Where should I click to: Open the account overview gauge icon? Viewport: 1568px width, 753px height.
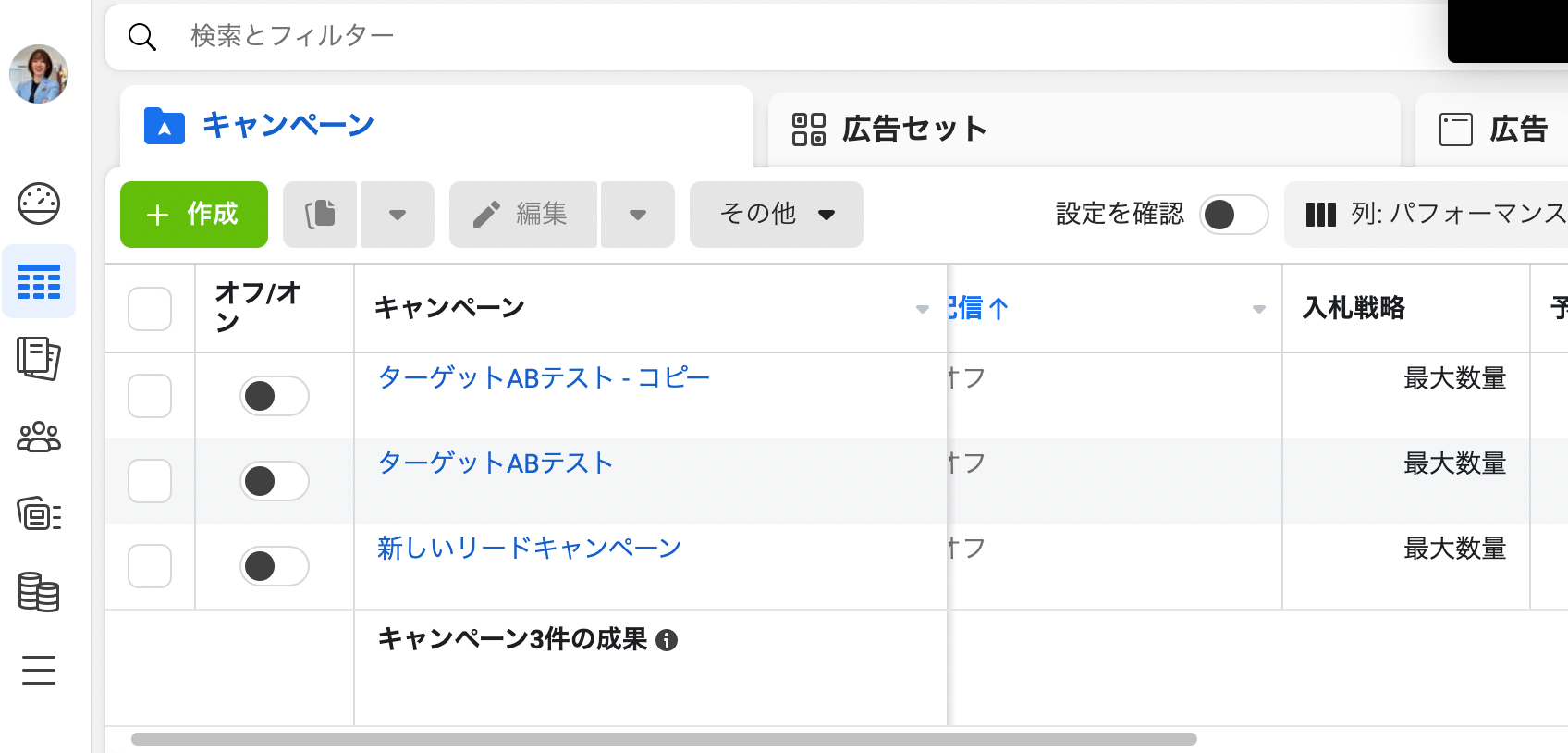(39, 204)
